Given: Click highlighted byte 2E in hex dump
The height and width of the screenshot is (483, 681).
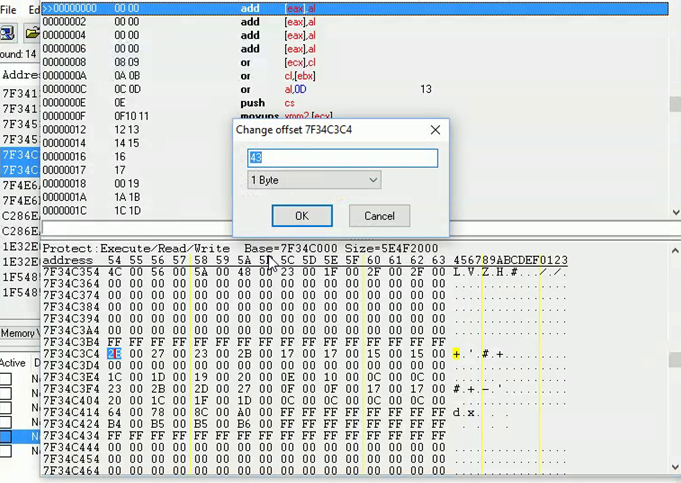Looking at the screenshot, I should (x=114, y=353).
